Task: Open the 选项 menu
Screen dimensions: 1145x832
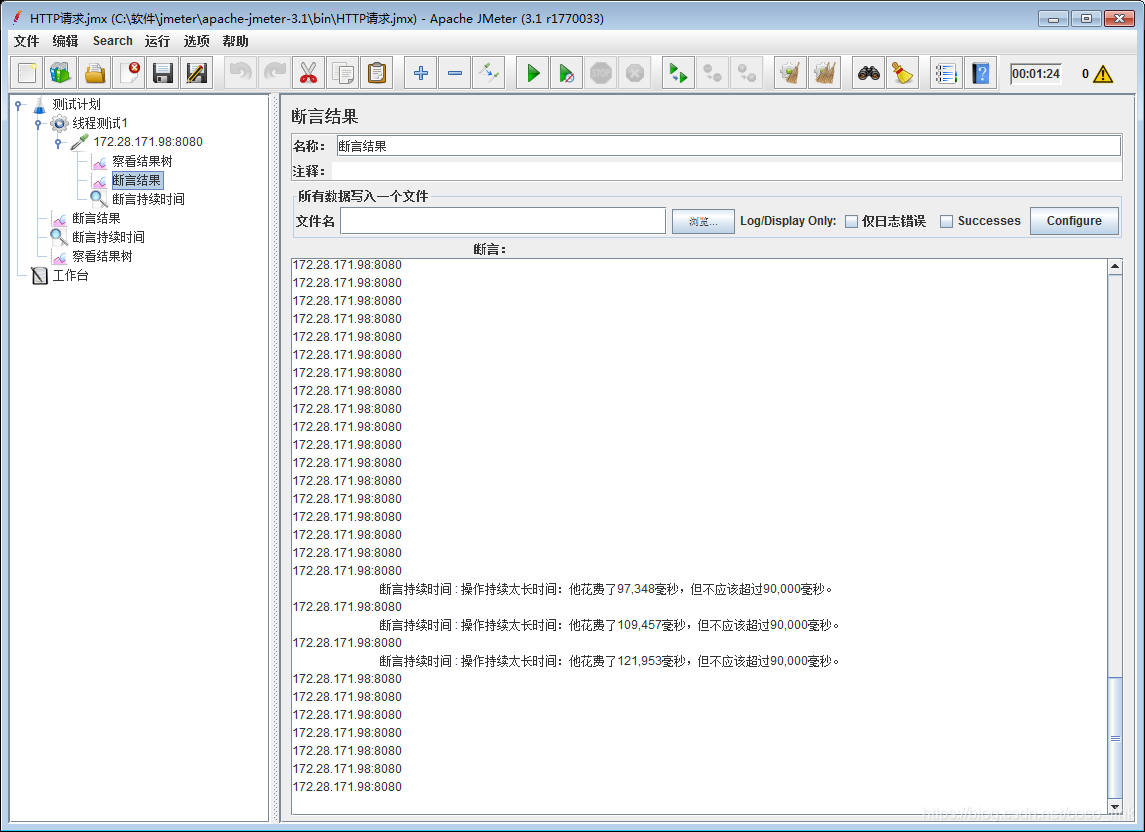Action: [196, 41]
